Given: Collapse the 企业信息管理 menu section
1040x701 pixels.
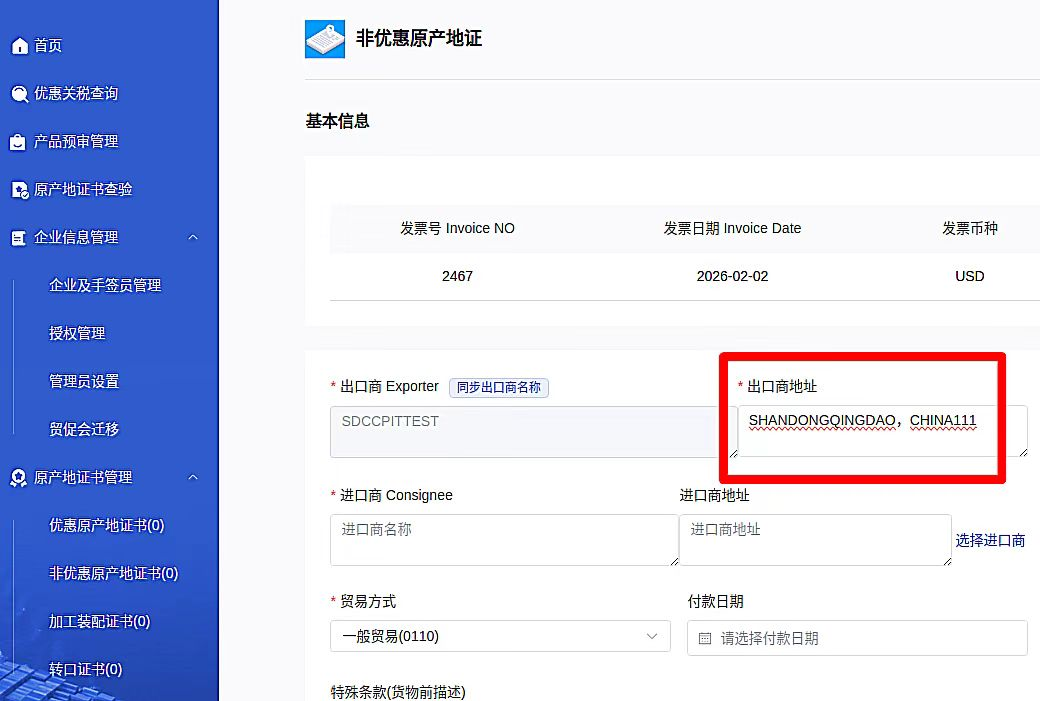Looking at the screenshot, I should [193, 238].
